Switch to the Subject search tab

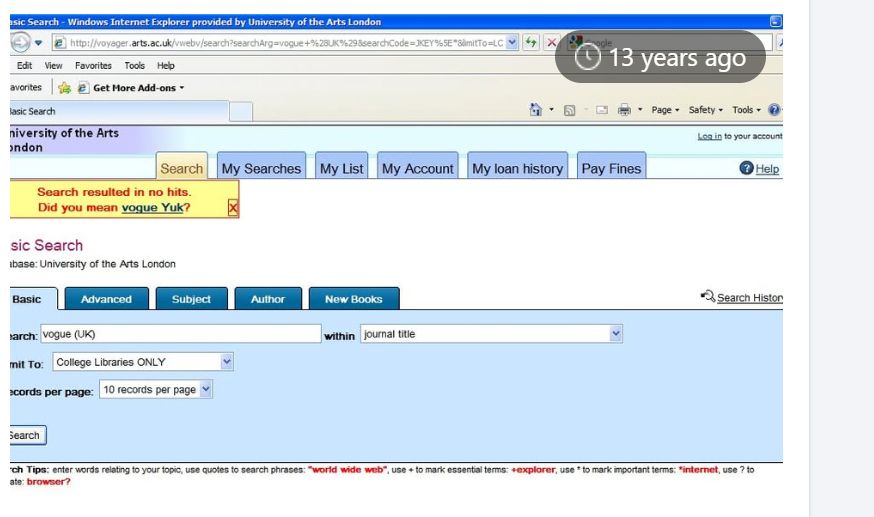(191, 299)
